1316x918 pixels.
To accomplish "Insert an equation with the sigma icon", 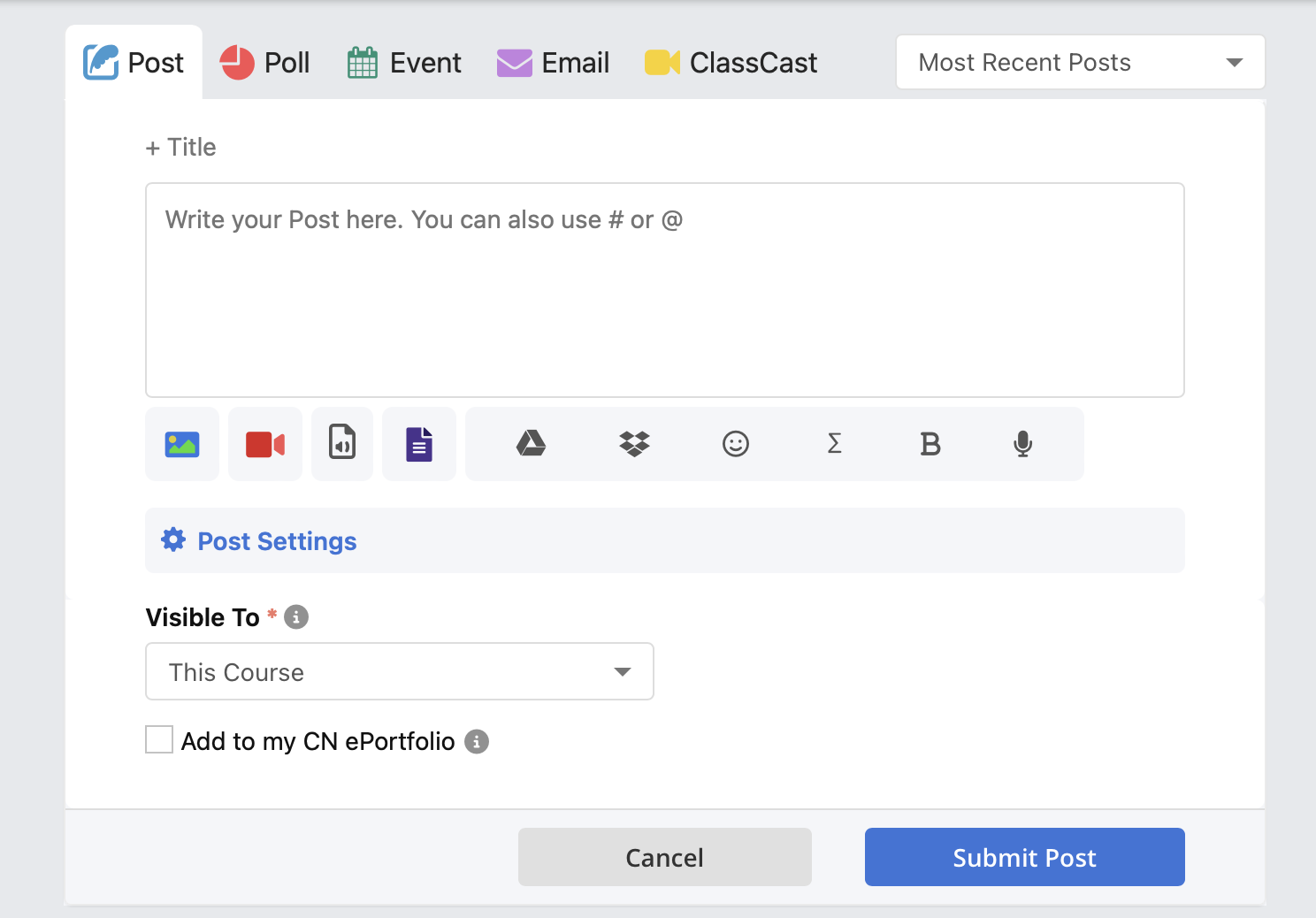I will tap(834, 443).
